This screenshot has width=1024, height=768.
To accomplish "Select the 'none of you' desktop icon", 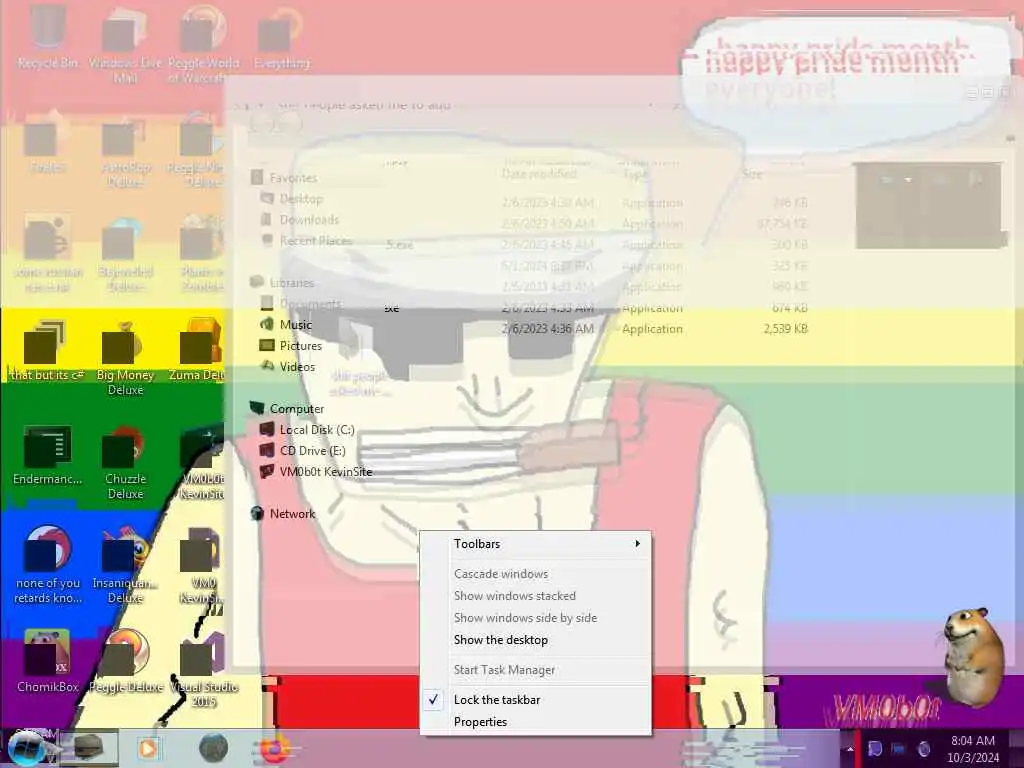I will 47,567.
